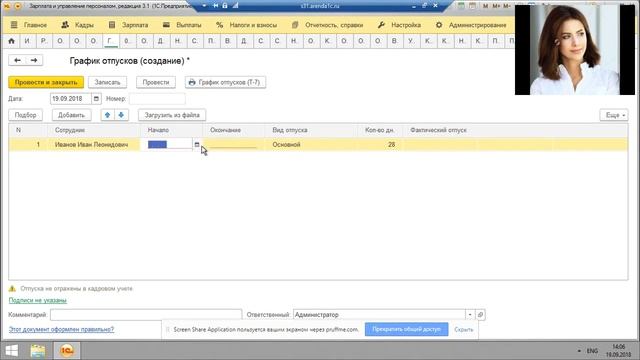Screen dimensions: 640x360
Task: Click the Скрыть link in share bar
Action: (464, 329)
